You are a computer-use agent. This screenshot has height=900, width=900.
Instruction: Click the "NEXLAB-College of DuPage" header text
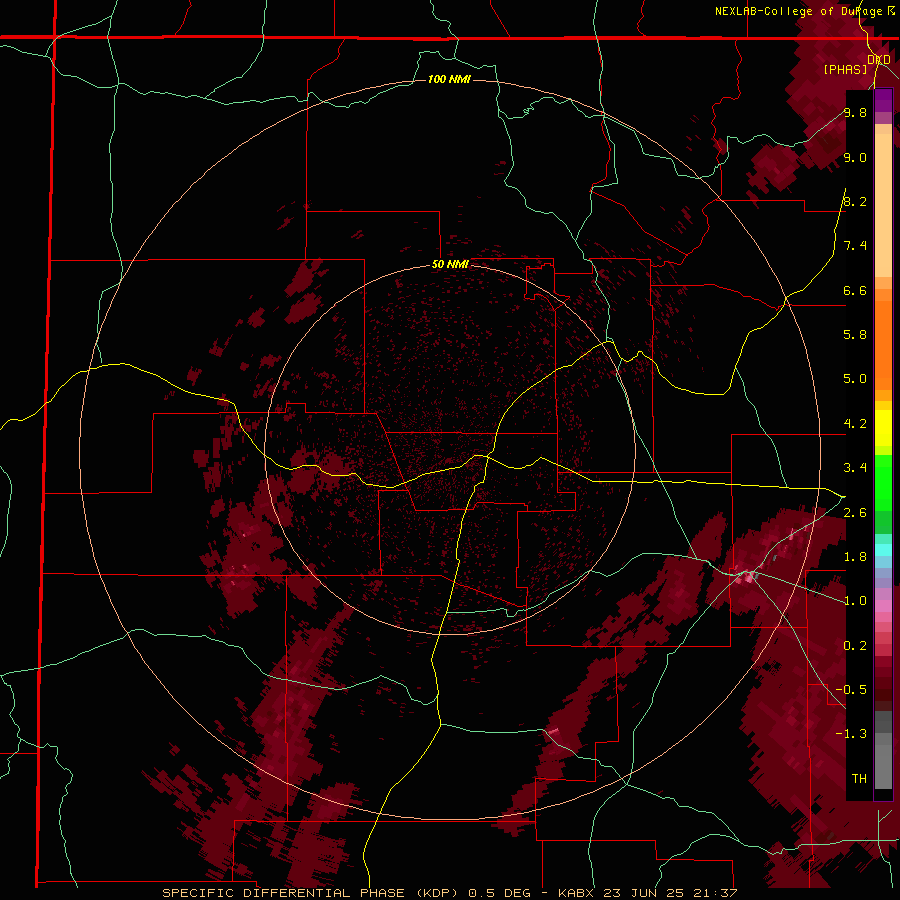[798, 11]
